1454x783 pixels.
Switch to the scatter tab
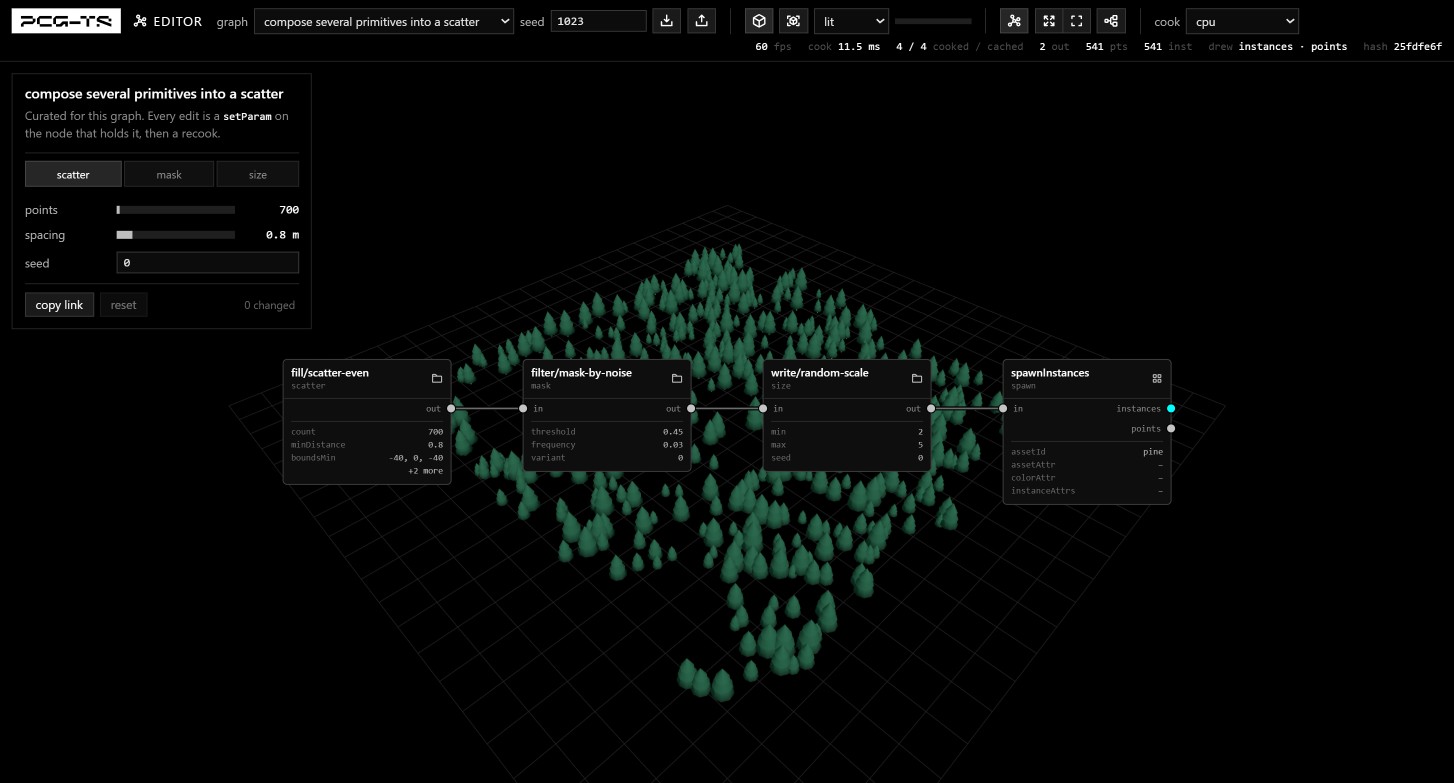pos(73,174)
